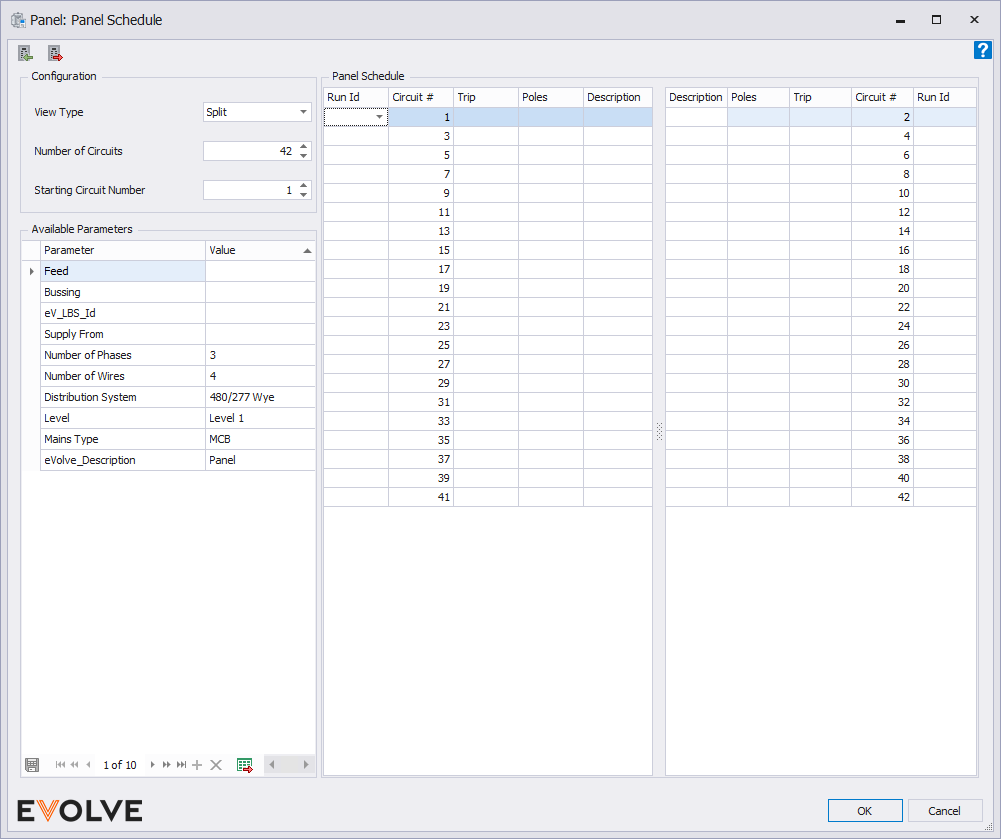1001x839 pixels.
Task: Click the delete record X icon
Action: 215,765
